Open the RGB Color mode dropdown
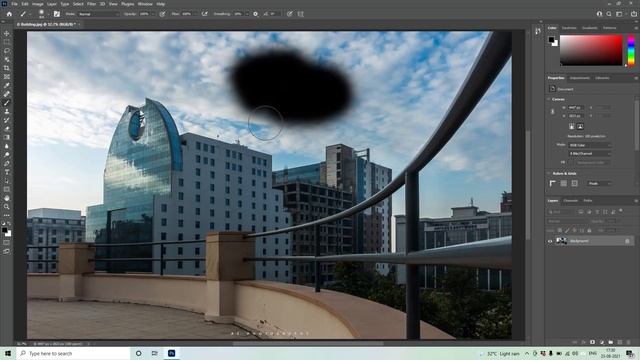Image resolution: width=640 pixels, height=360 pixels. click(590, 145)
